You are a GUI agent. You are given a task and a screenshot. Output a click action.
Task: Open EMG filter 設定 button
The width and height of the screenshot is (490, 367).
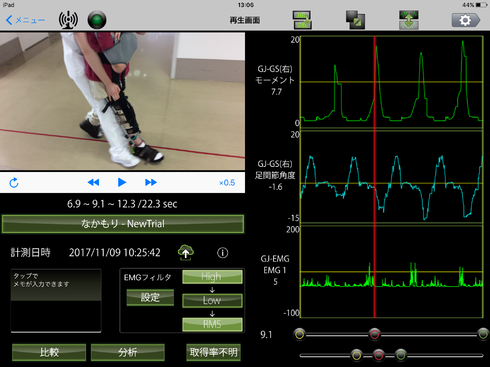pyautogui.click(x=150, y=297)
